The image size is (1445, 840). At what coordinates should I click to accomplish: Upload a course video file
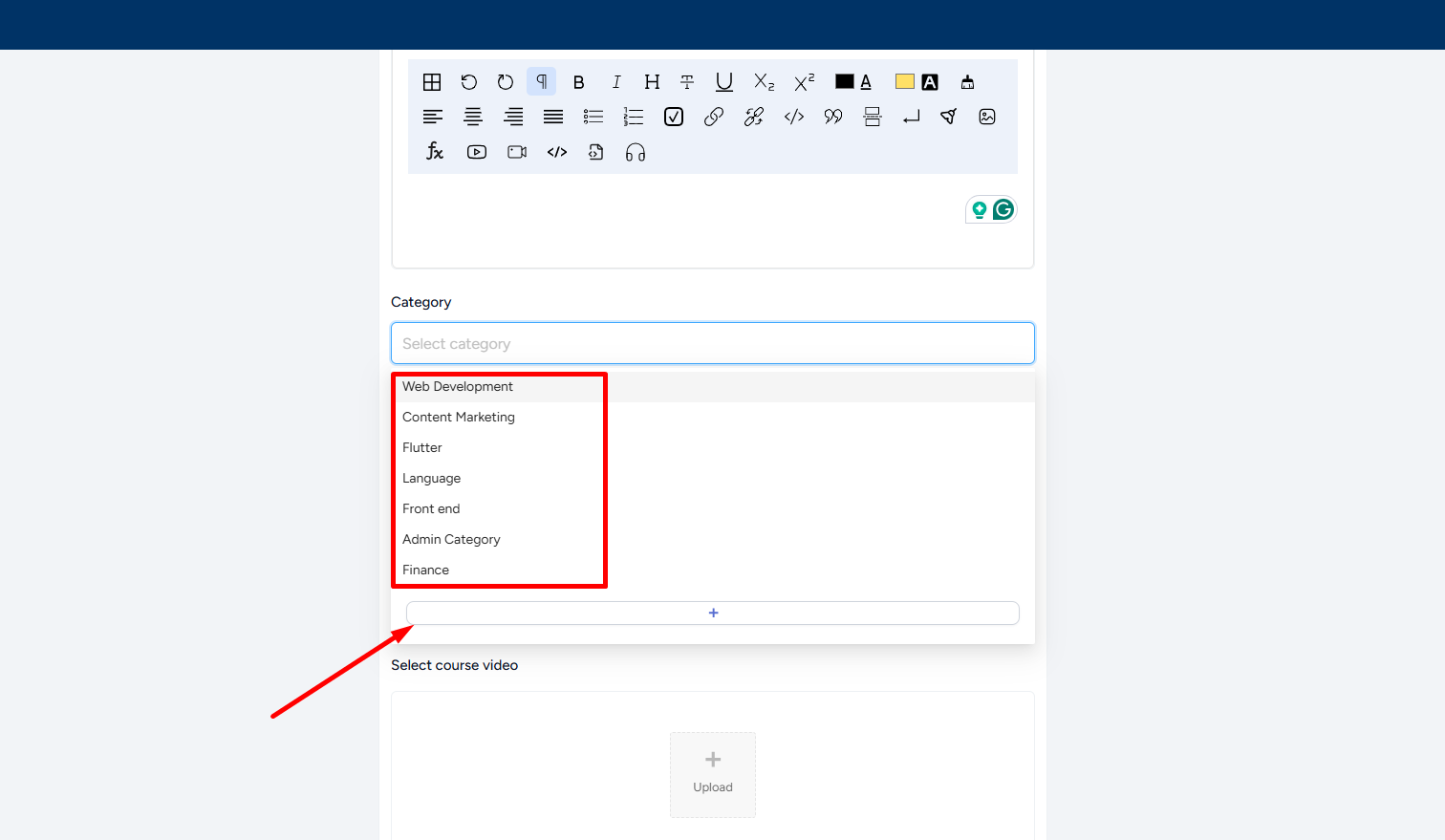click(713, 775)
